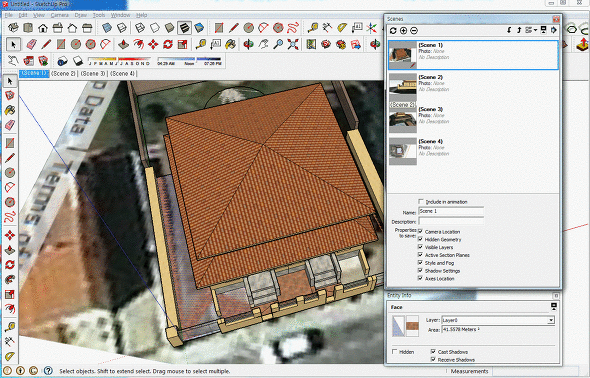
Task: Select Freehand tool in top toolbar
Action: coord(293,27)
